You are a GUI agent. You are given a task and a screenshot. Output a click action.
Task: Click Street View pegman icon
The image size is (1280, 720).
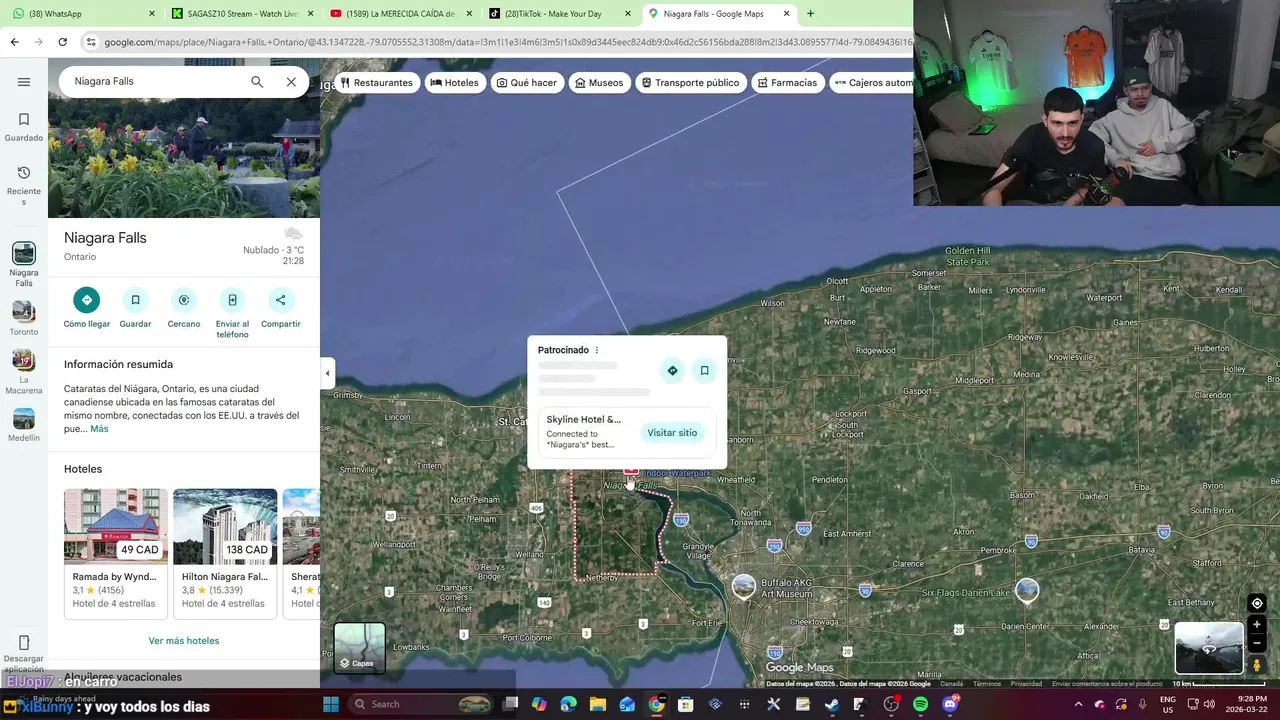pyautogui.click(x=1257, y=666)
